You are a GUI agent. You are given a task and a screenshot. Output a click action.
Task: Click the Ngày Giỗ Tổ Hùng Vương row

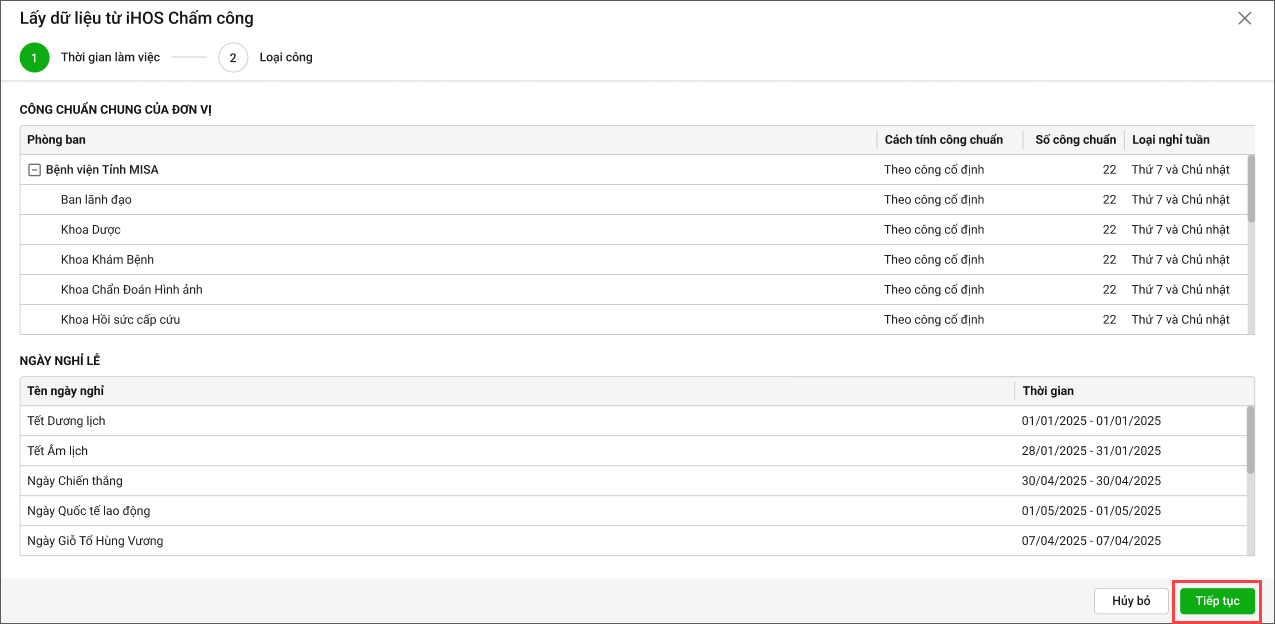[x=95, y=541]
